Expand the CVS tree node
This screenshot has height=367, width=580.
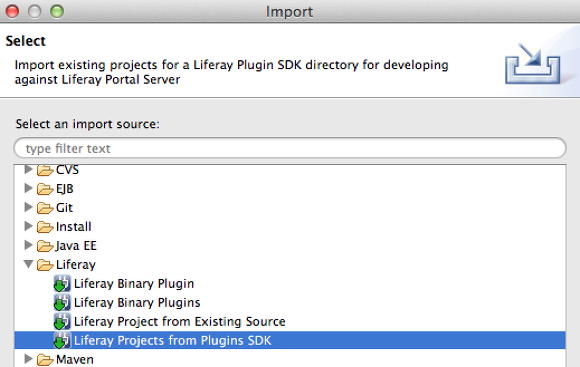pyautogui.click(x=28, y=169)
